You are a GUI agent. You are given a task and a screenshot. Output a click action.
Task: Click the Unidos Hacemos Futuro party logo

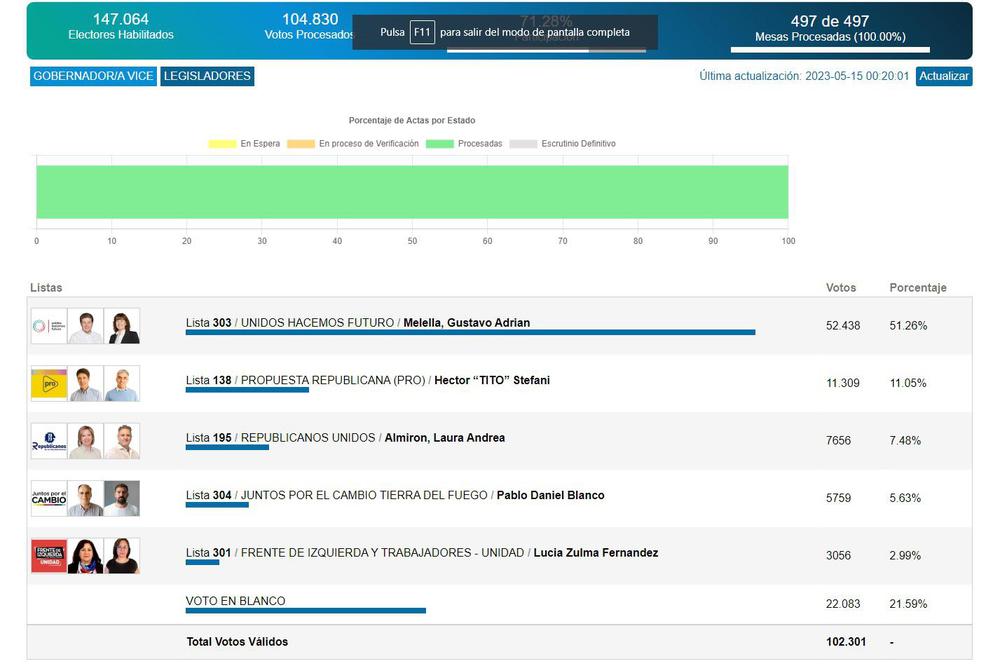click(48, 326)
